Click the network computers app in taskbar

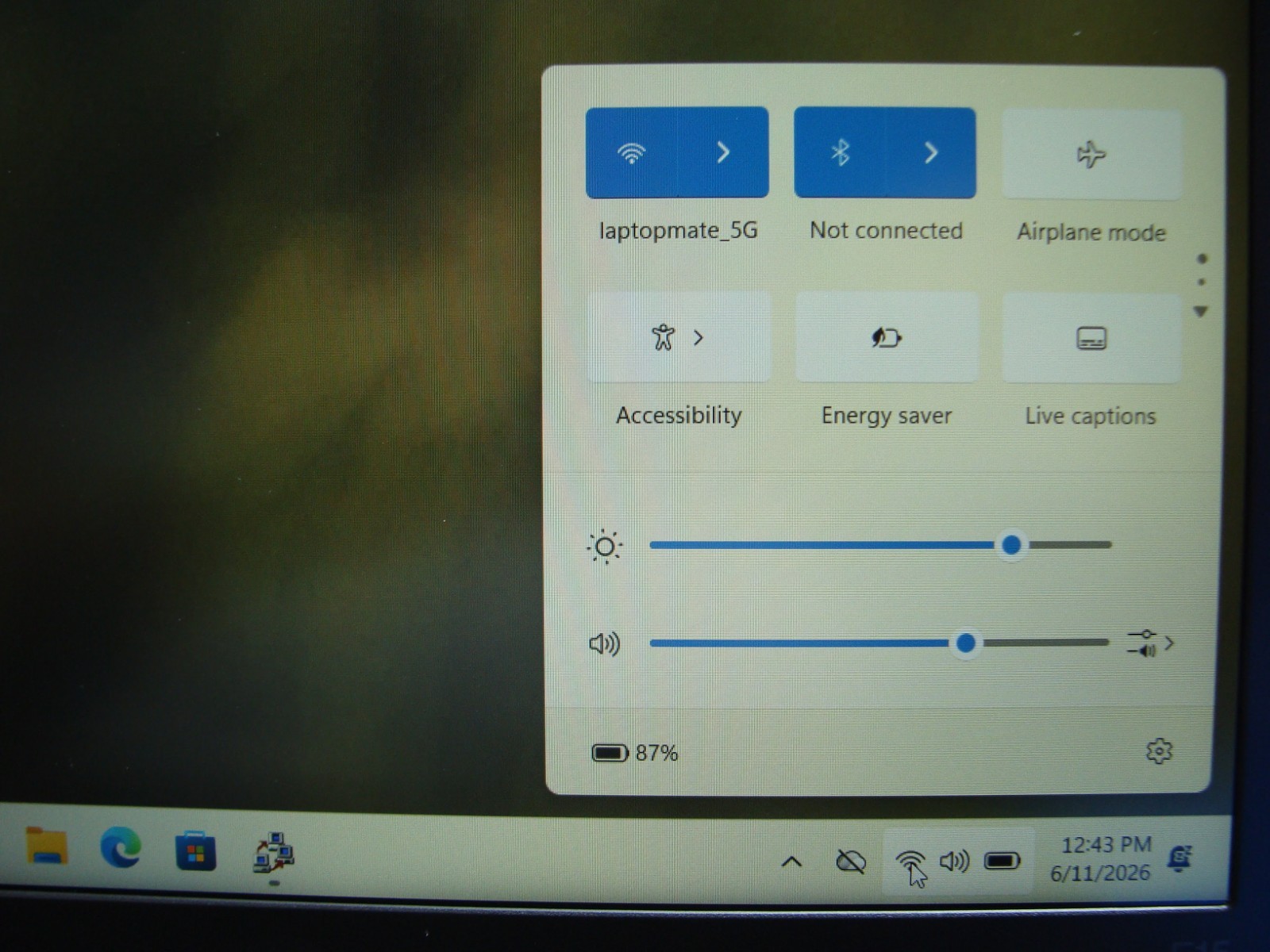274,853
